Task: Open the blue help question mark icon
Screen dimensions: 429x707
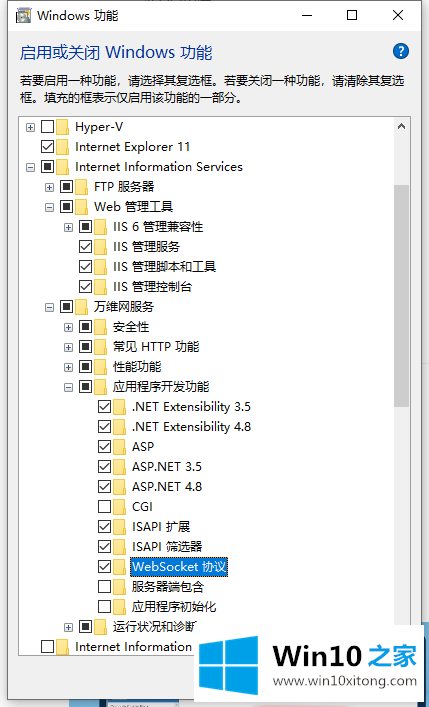Action: click(x=401, y=51)
